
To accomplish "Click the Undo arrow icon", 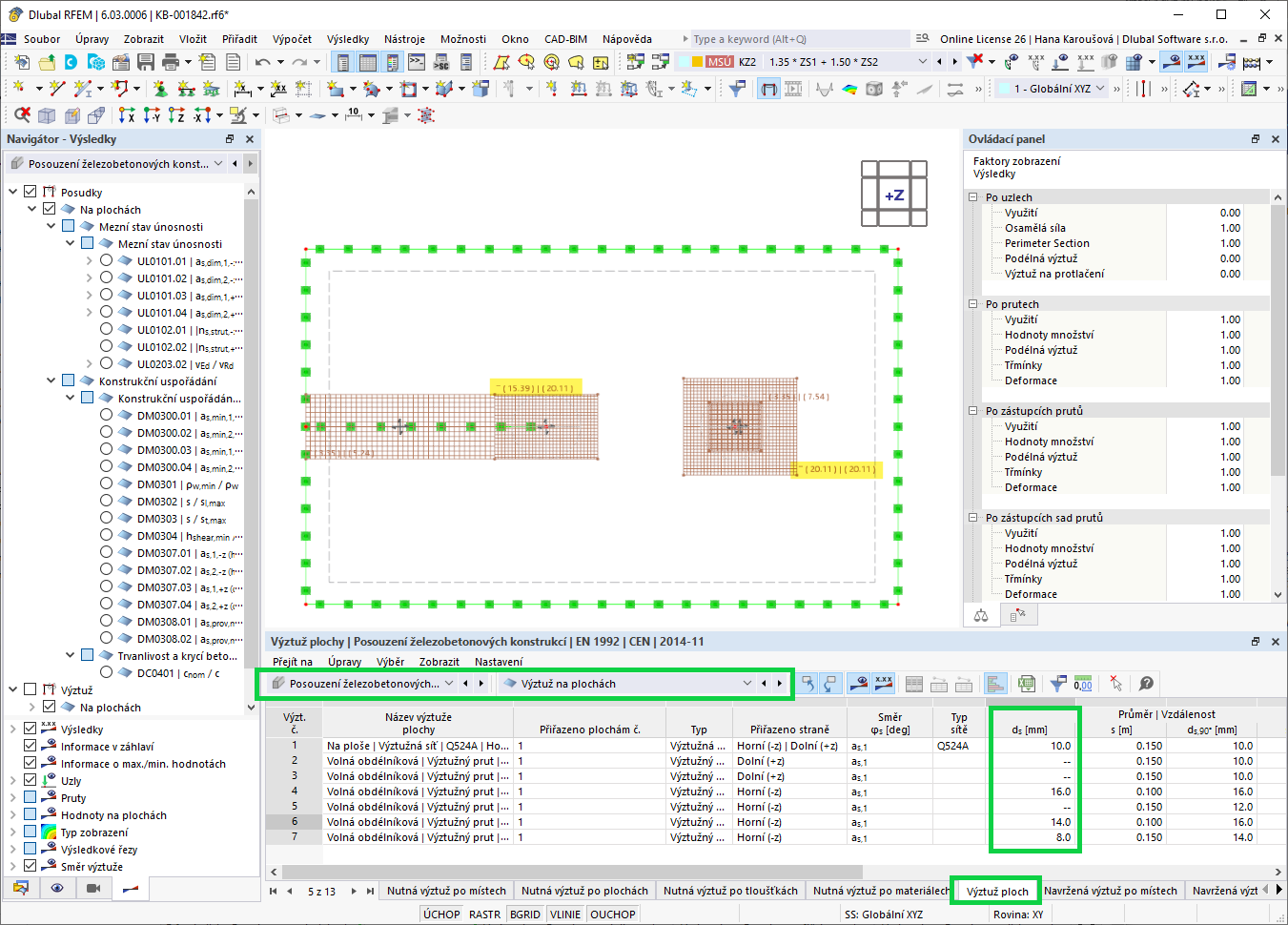I will click(262, 62).
